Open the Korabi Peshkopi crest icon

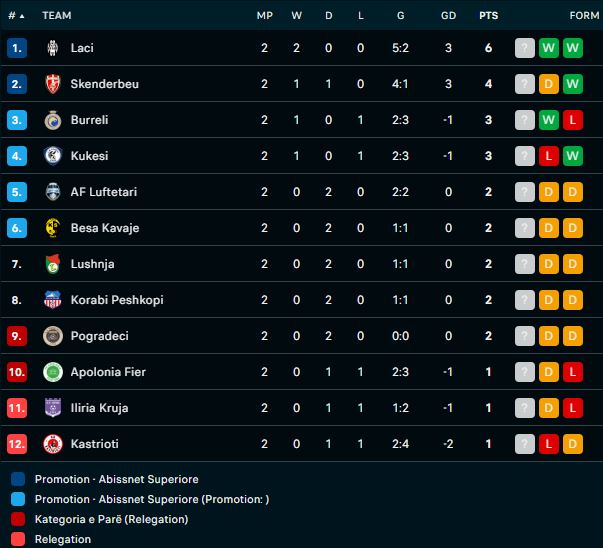click(53, 300)
